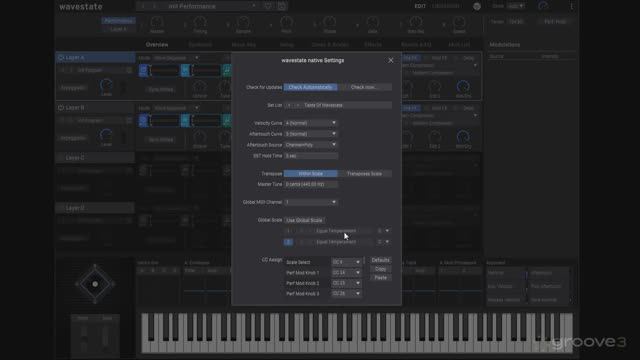
Task: Favorite the performance with the heart icon
Action: [268, 6]
